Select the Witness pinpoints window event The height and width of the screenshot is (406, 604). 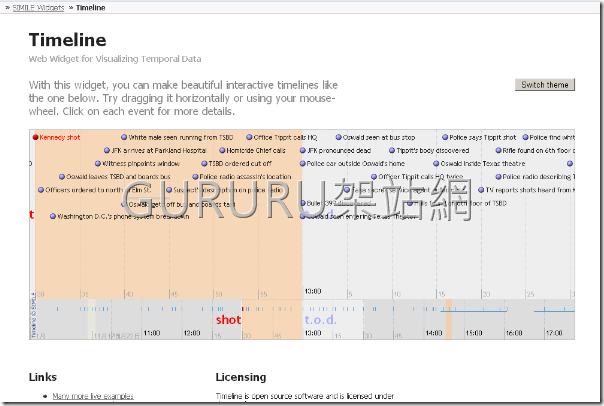[137, 164]
